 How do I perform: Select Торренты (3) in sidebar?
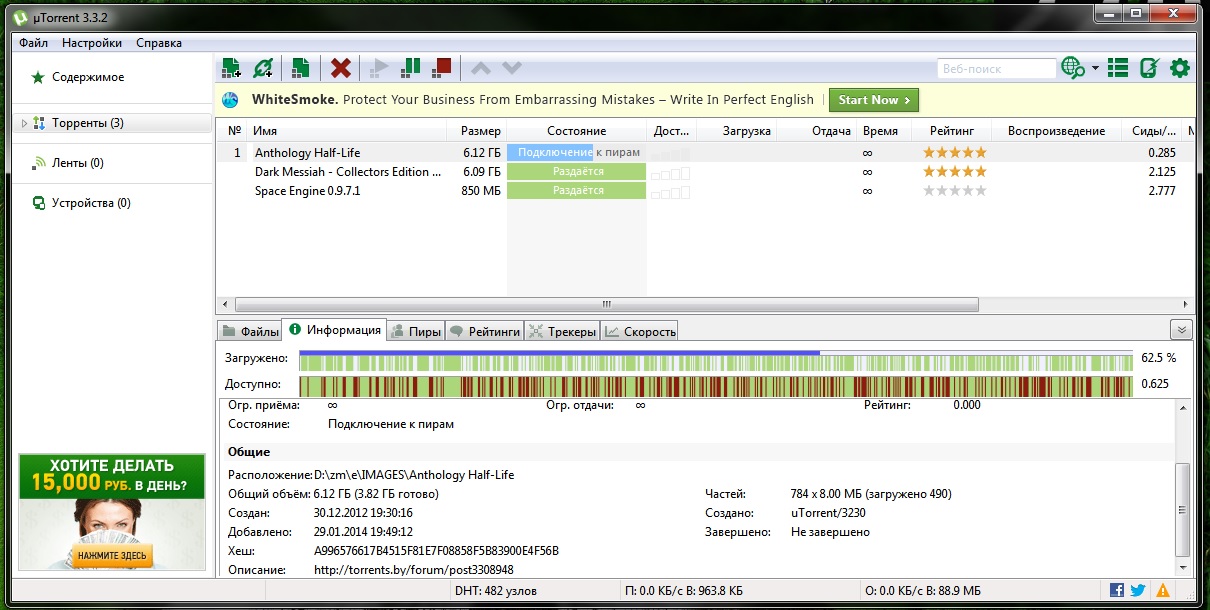pyautogui.click(x=88, y=123)
